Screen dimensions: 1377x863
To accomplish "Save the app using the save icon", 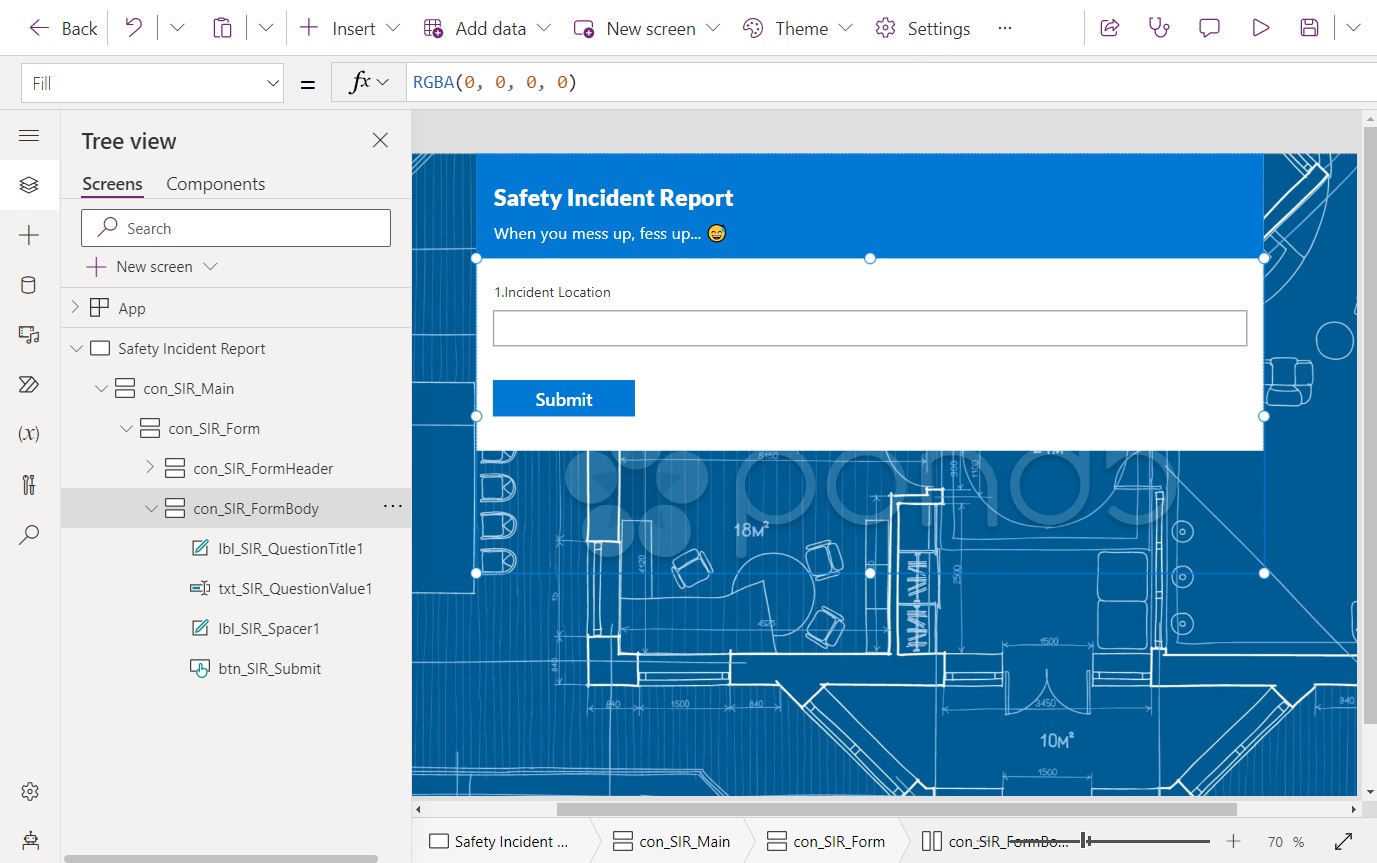I will pos(1309,27).
